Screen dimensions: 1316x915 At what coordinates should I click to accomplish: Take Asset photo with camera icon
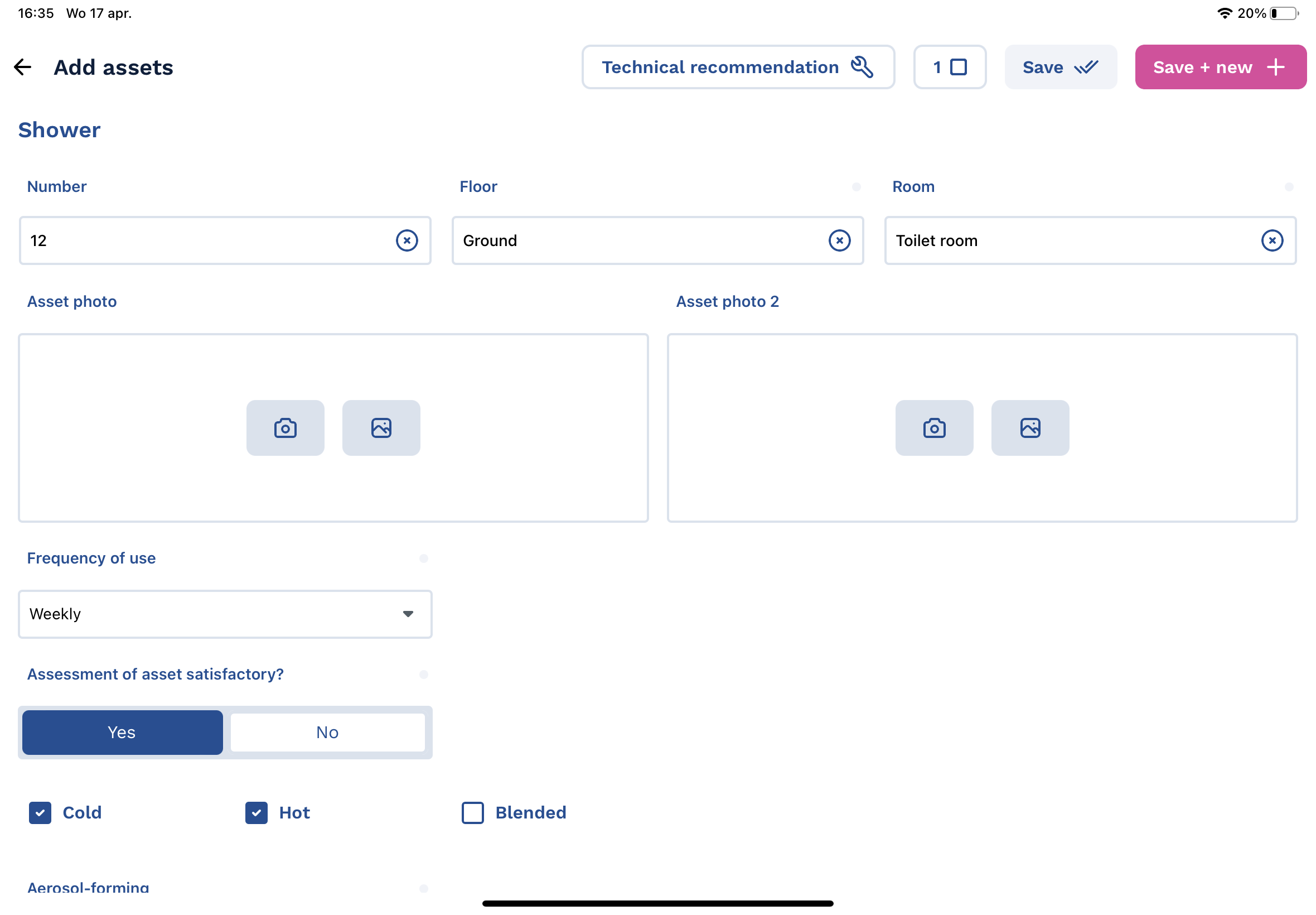(285, 428)
